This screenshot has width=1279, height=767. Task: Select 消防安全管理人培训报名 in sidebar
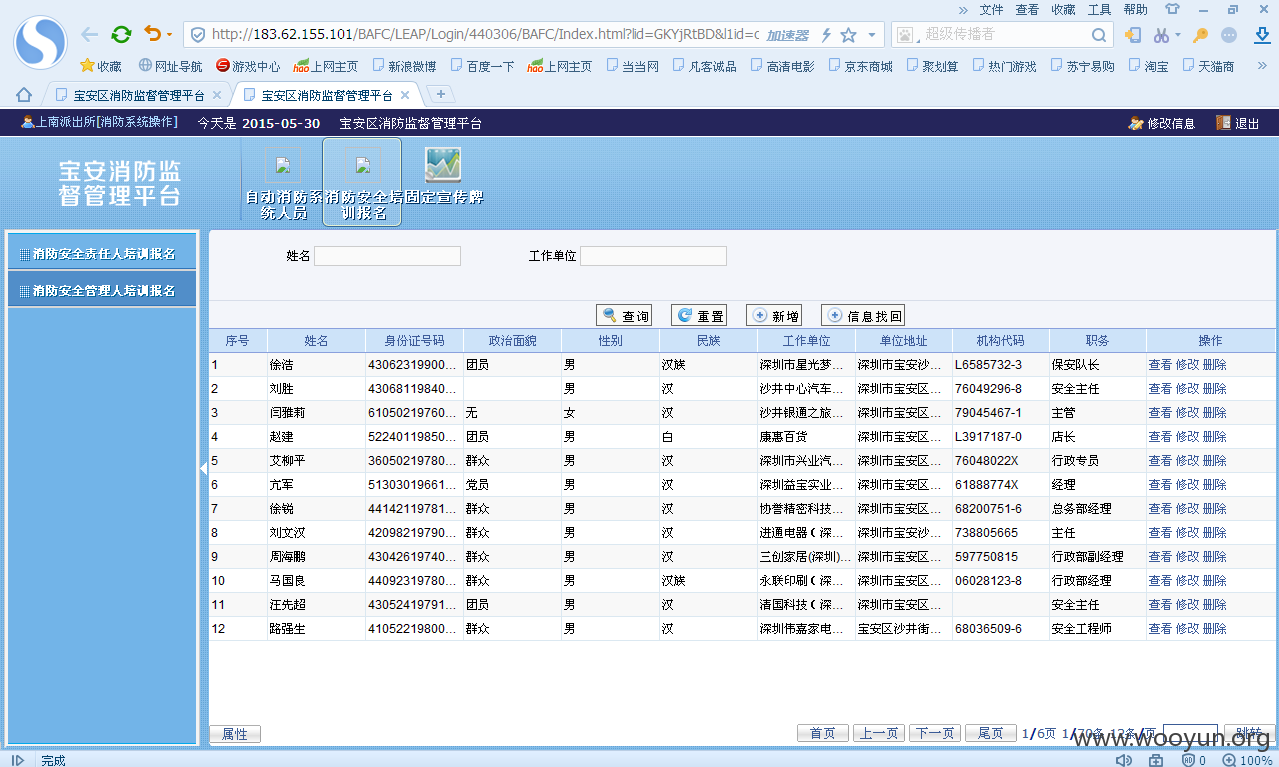tap(102, 290)
